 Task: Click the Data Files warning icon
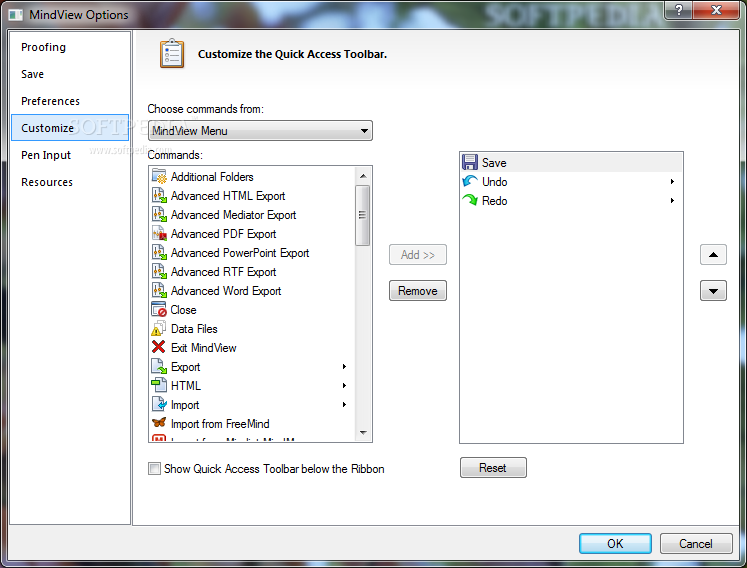[x=159, y=329]
